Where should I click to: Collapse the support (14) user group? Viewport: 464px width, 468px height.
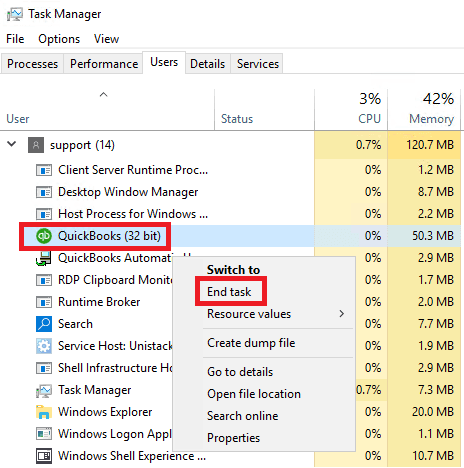point(12,144)
